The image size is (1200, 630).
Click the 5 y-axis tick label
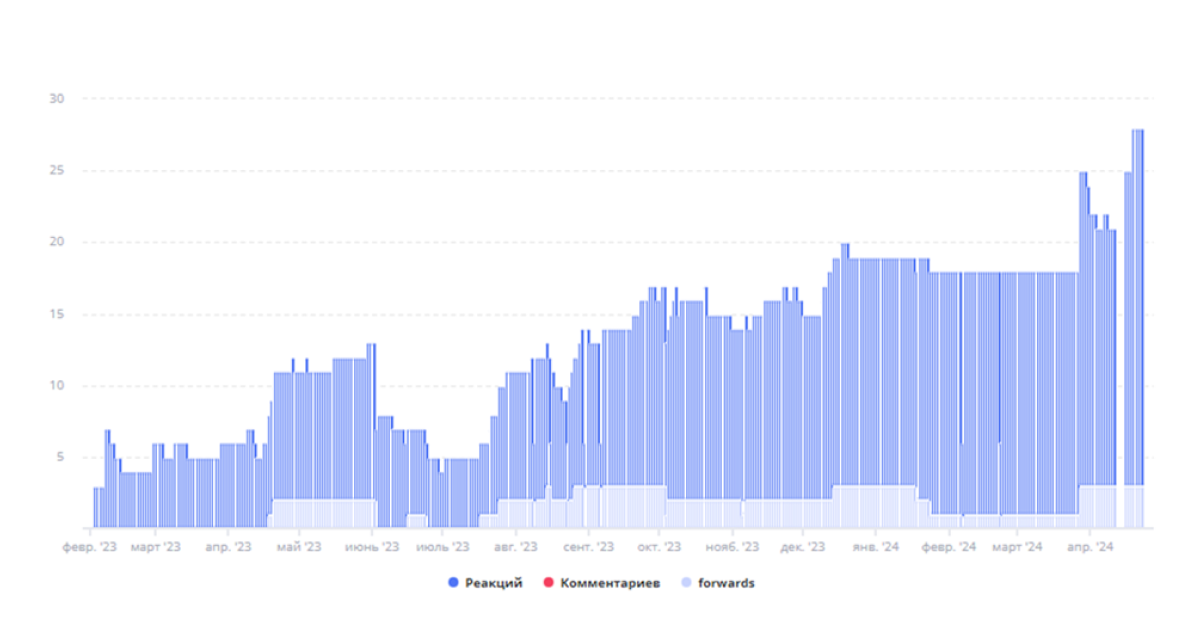[59, 457]
